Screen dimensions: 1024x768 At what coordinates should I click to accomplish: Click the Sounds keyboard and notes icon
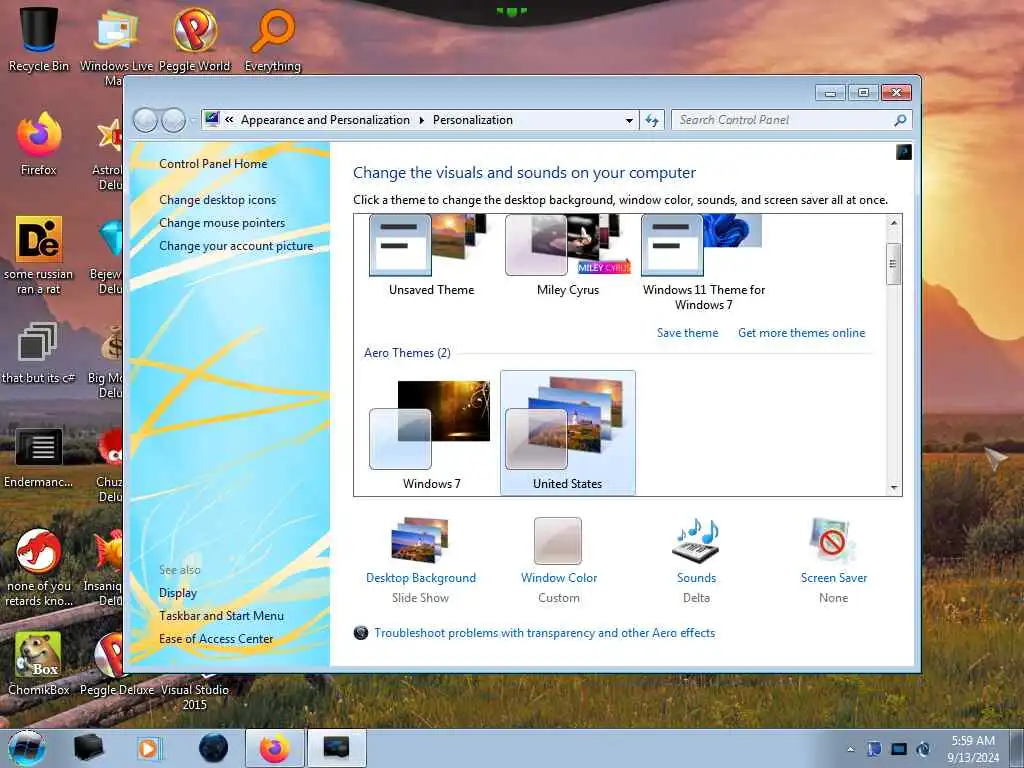pos(696,541)
